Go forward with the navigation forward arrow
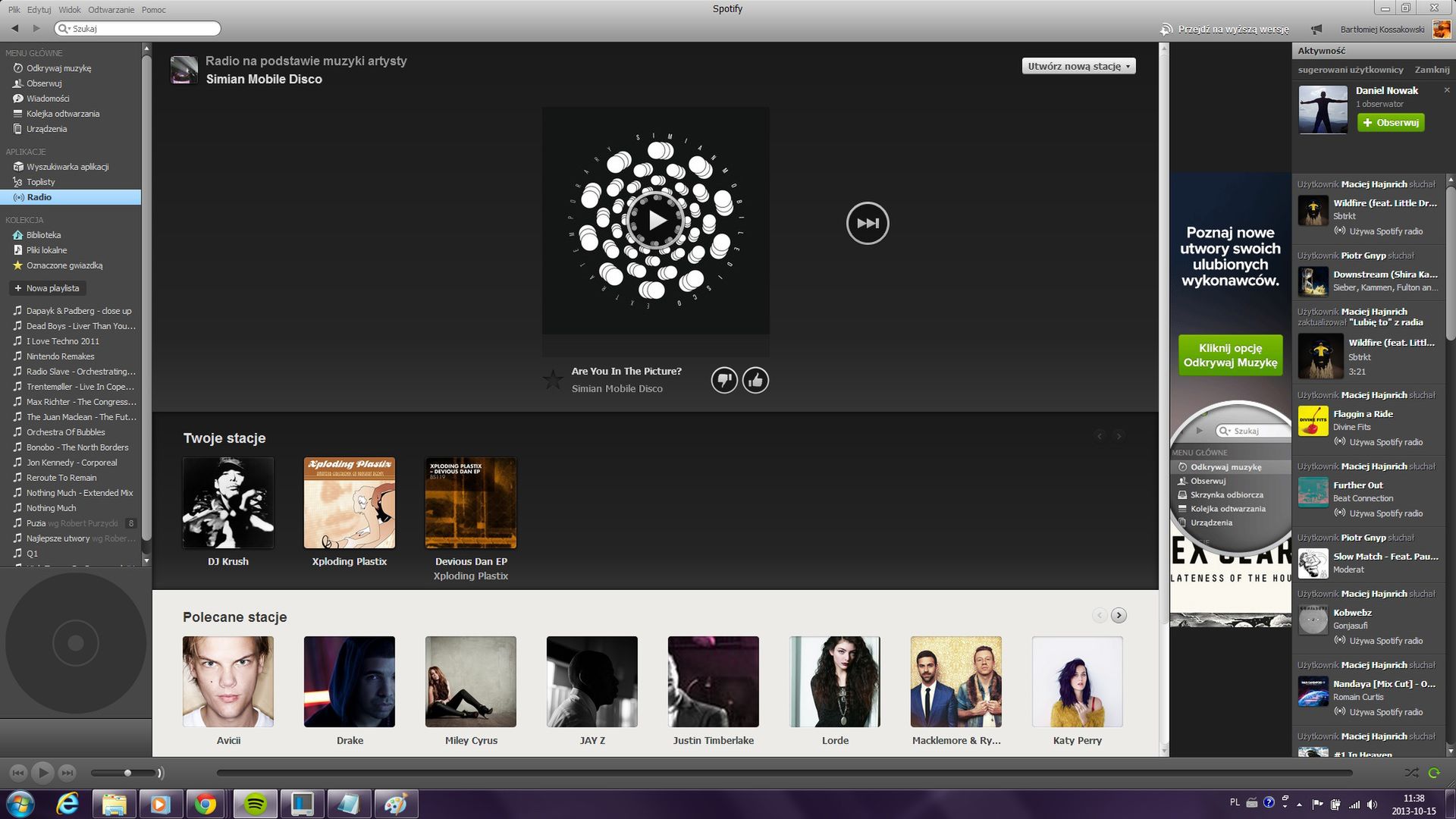Viewport: 1456px width, 819px height. coord(36,28)
